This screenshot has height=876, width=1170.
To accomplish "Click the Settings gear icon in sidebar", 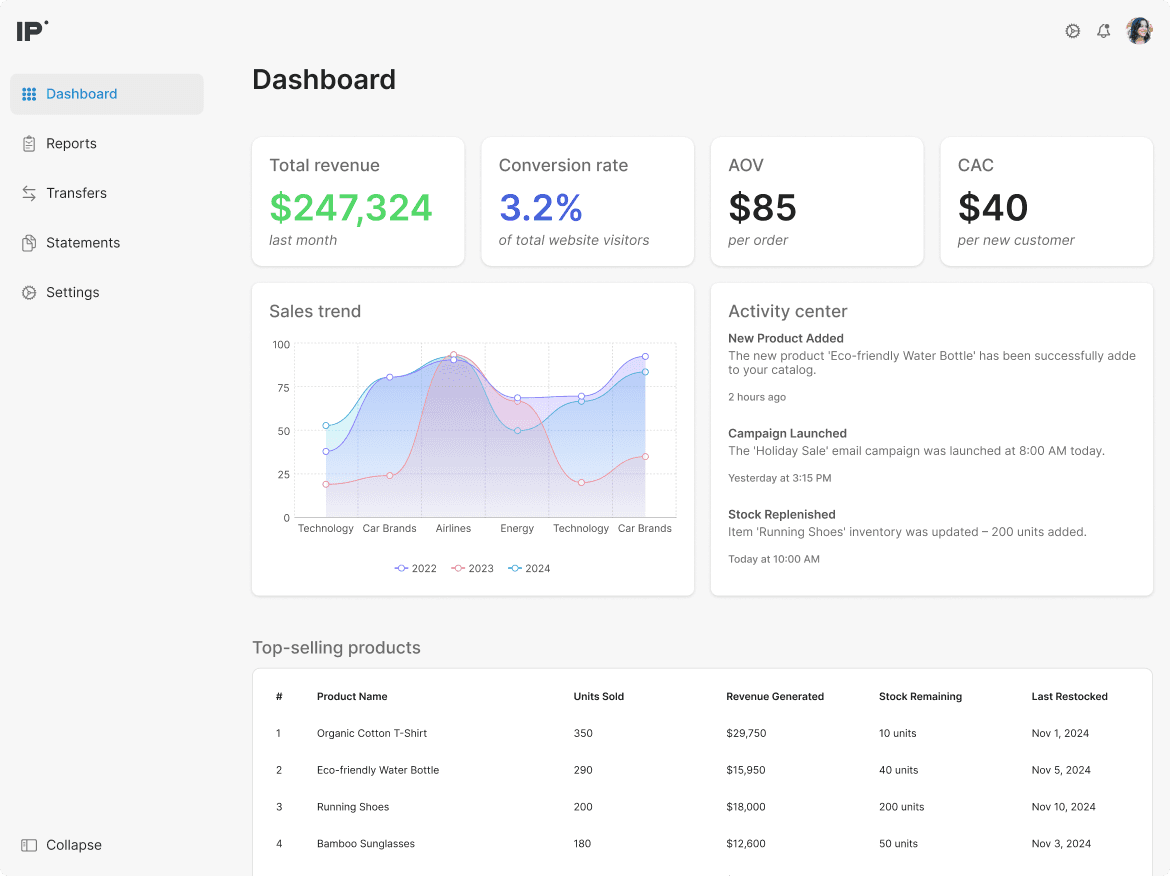I will (29, 292).
